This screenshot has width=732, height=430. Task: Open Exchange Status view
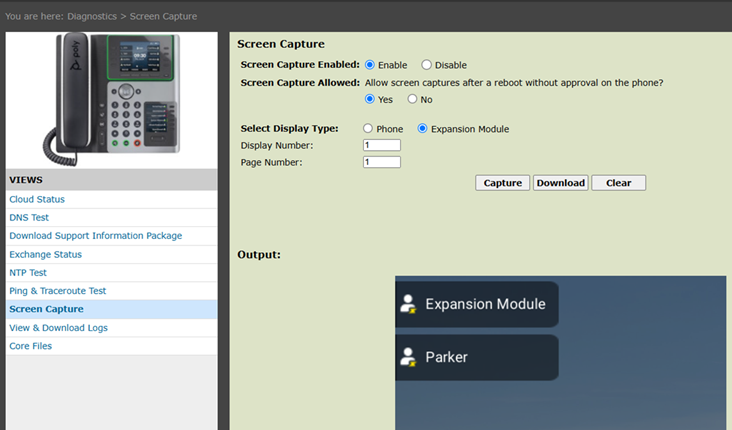point(45,254)
